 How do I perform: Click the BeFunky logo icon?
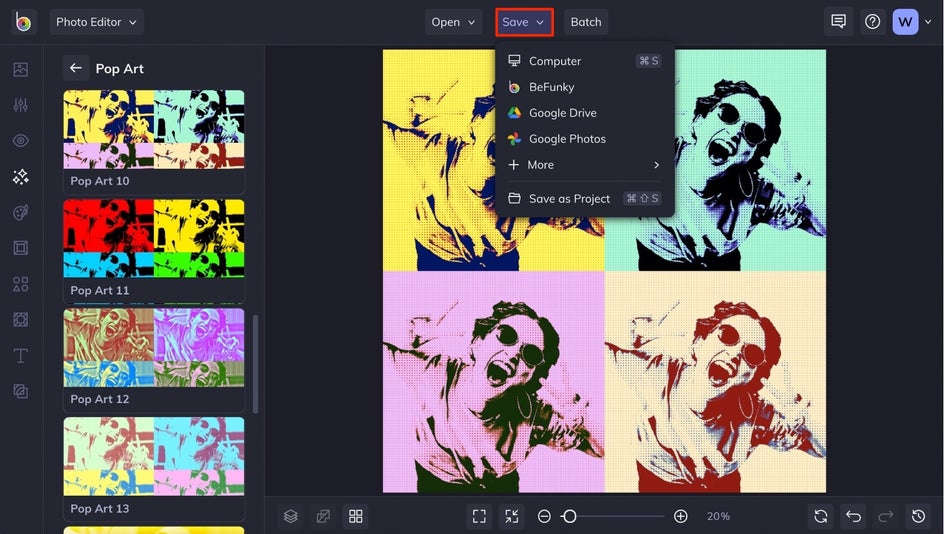point(23,22)
